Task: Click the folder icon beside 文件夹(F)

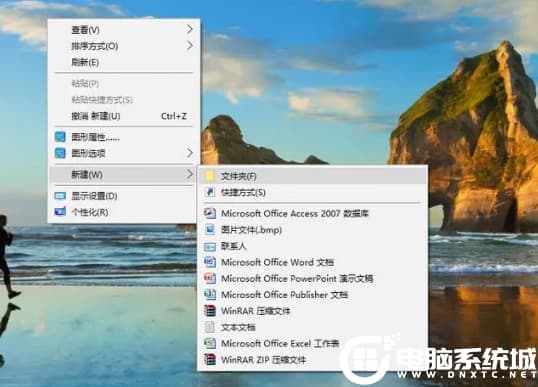Action: (x=210, y=176)
